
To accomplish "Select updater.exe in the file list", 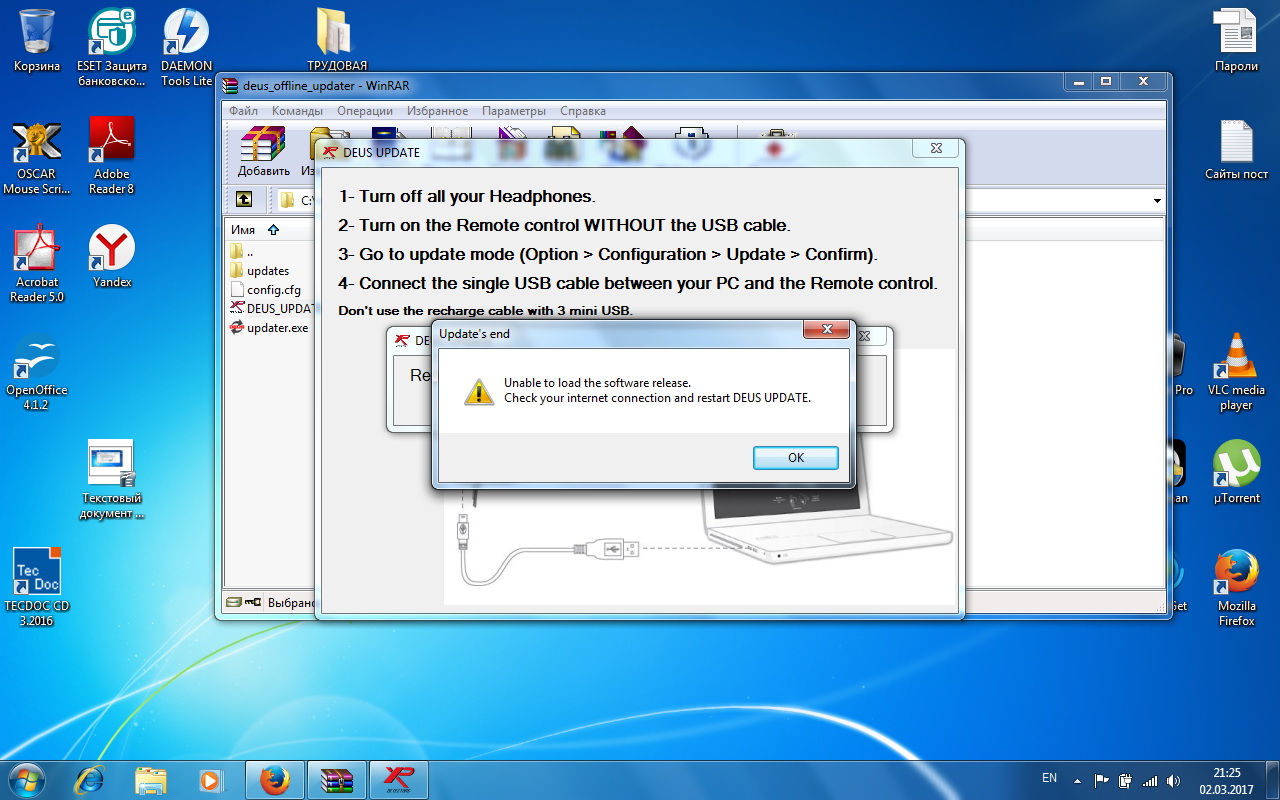I will [277, 327].
